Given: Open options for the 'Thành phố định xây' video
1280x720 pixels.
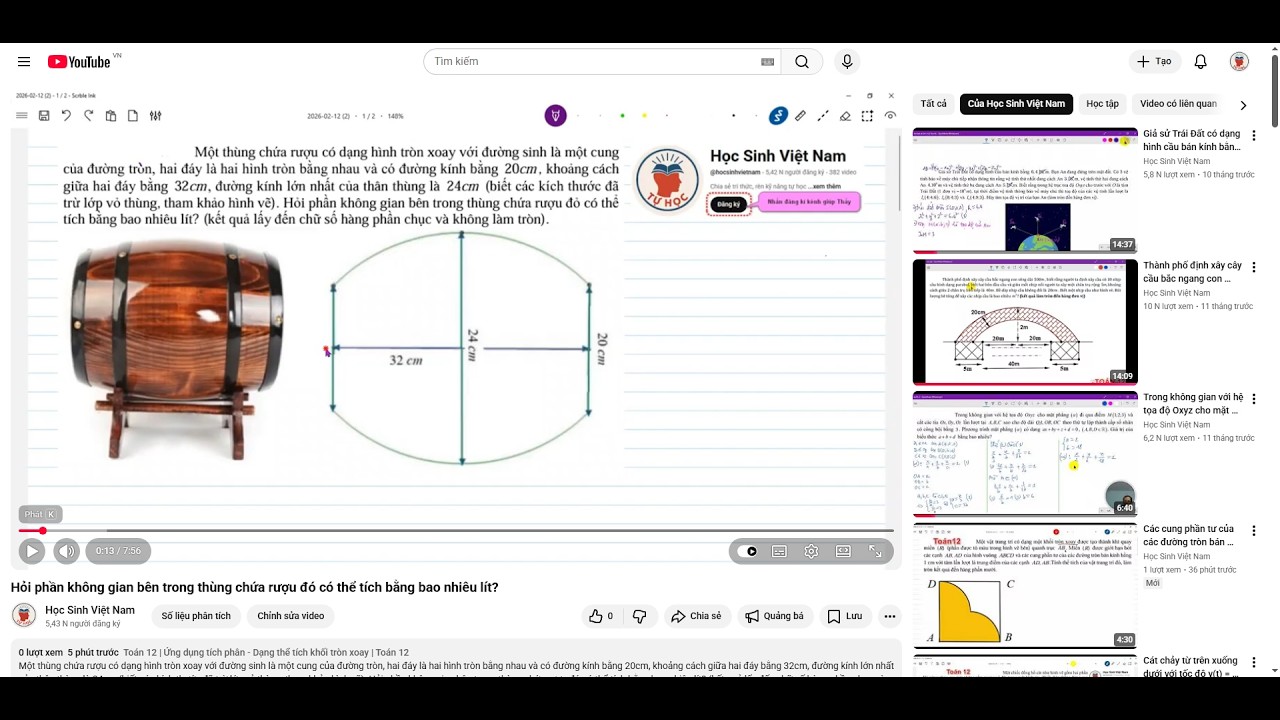Looking at the screenshot, I should pyautogui.click(x=1254, y=267).
